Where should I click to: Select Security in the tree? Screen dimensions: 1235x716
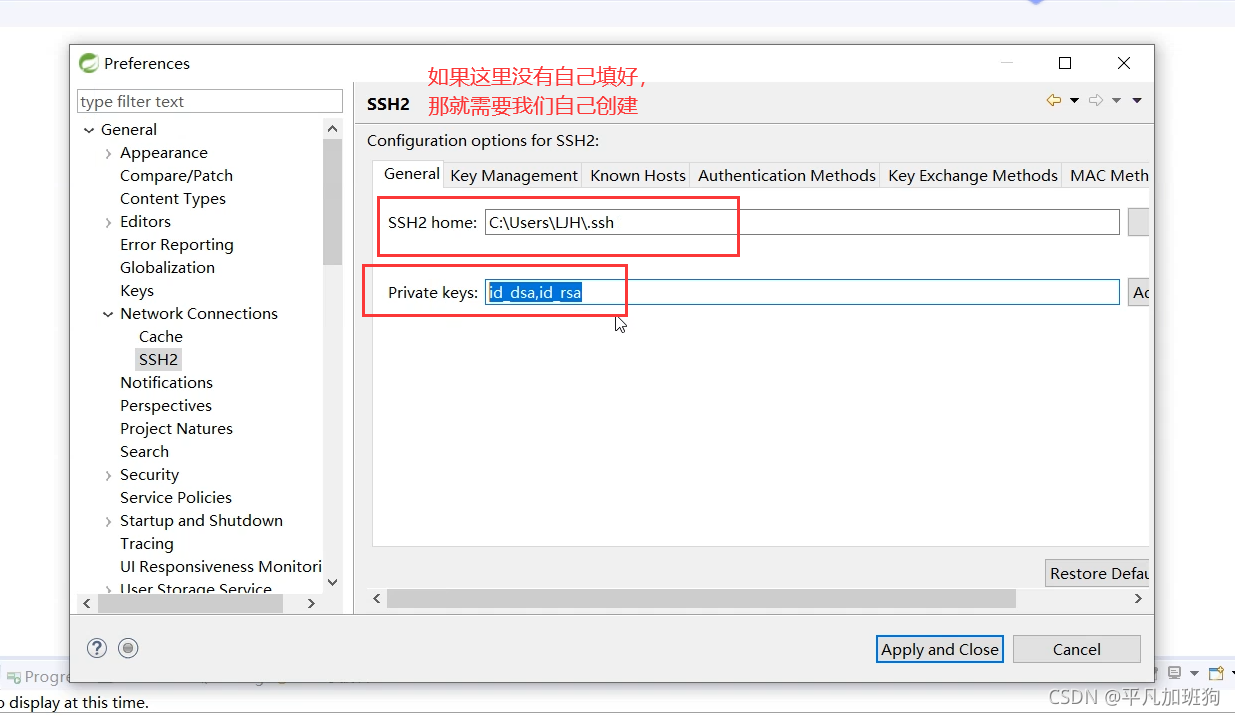click(x=149, y=475)
